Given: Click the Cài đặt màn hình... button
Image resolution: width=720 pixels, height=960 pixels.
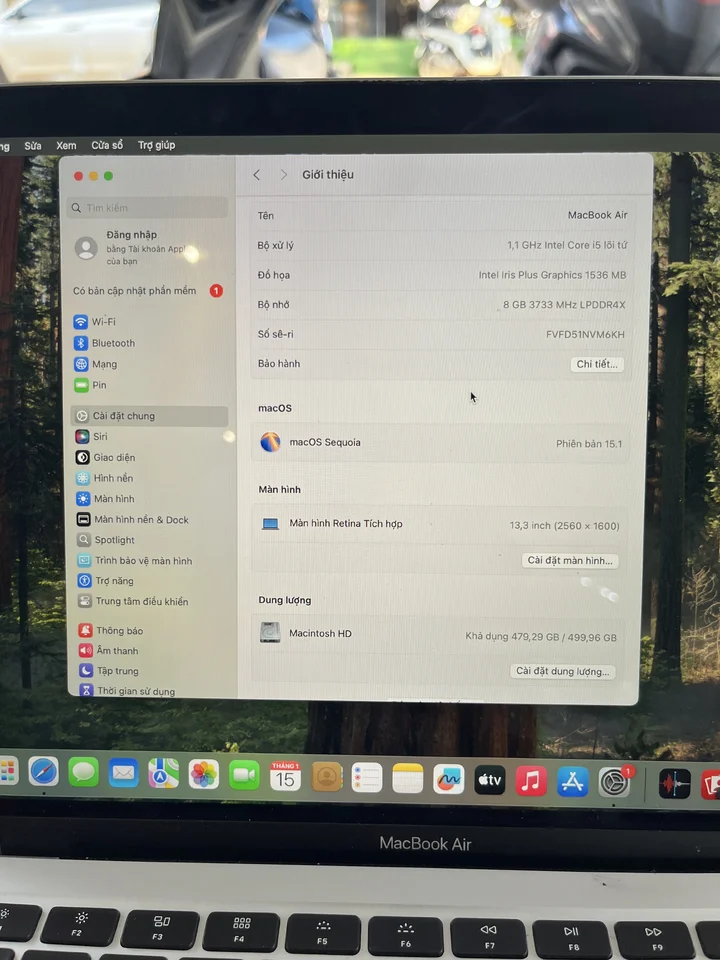Looking at the screenshot, I should [570, 561].
